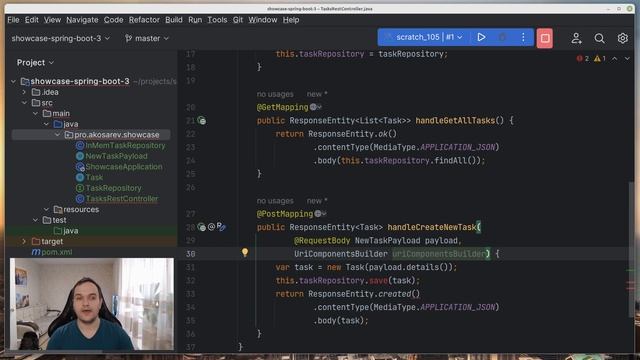The height and width of the screenshot is (360, 640).
Task: Open the Tools menu
Action: tap(217, 20)
